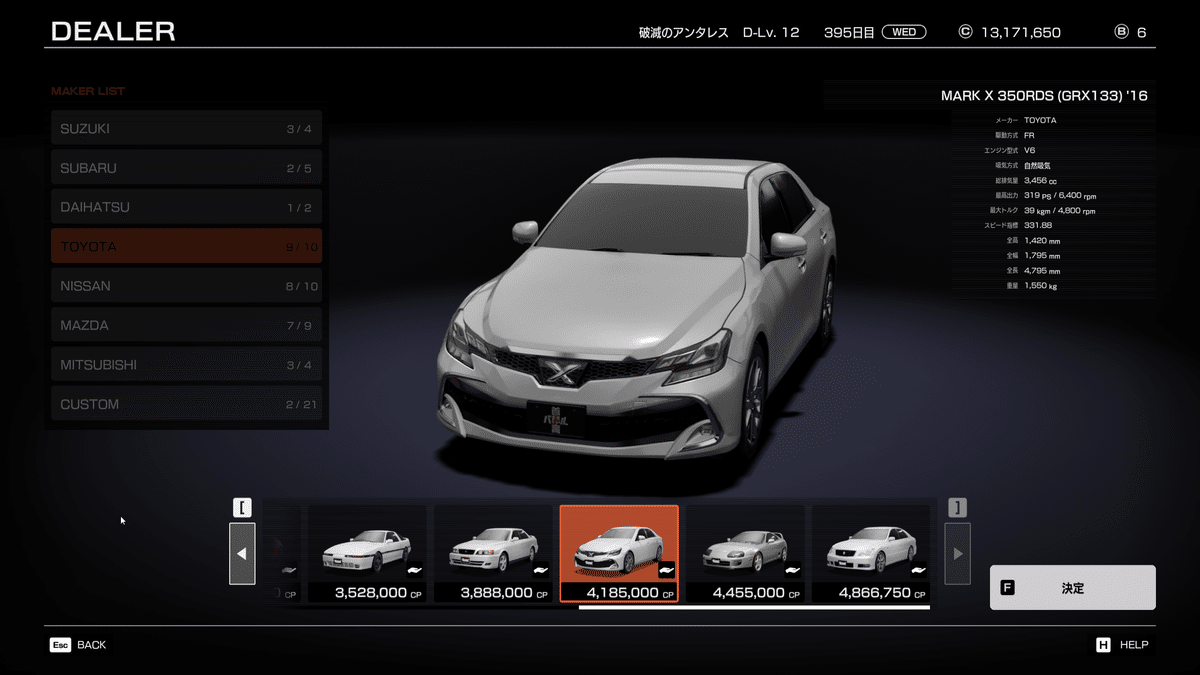Image resolution: width=1200 pixels, height=675 pixels.
Task: Click the purchase hand icon on the 3,888,000 car
Action: pyautogui.click(x=541, y=570)
